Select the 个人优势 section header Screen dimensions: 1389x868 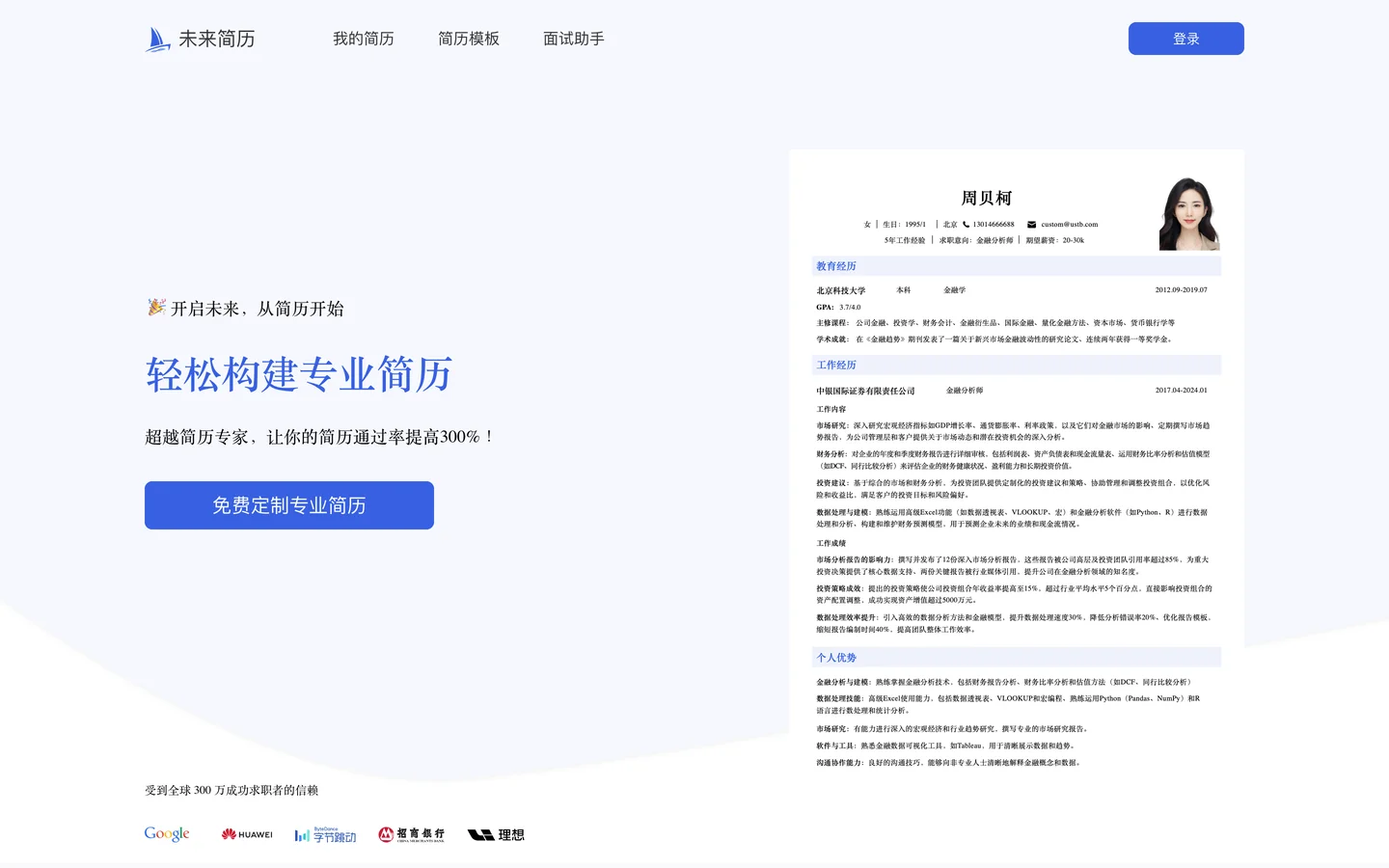836,658
